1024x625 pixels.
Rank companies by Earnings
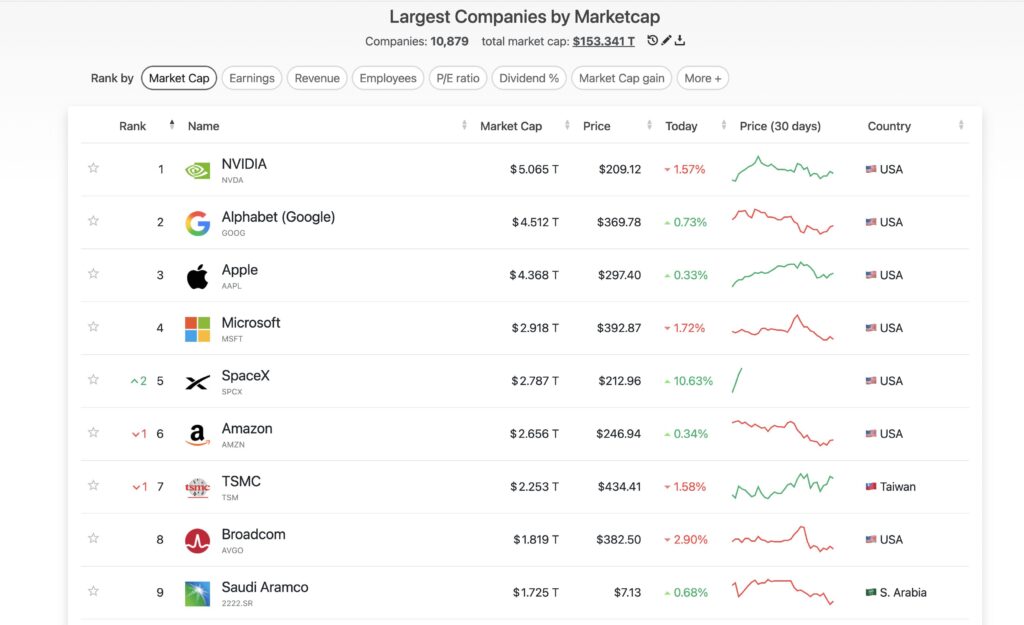(252, 78)
